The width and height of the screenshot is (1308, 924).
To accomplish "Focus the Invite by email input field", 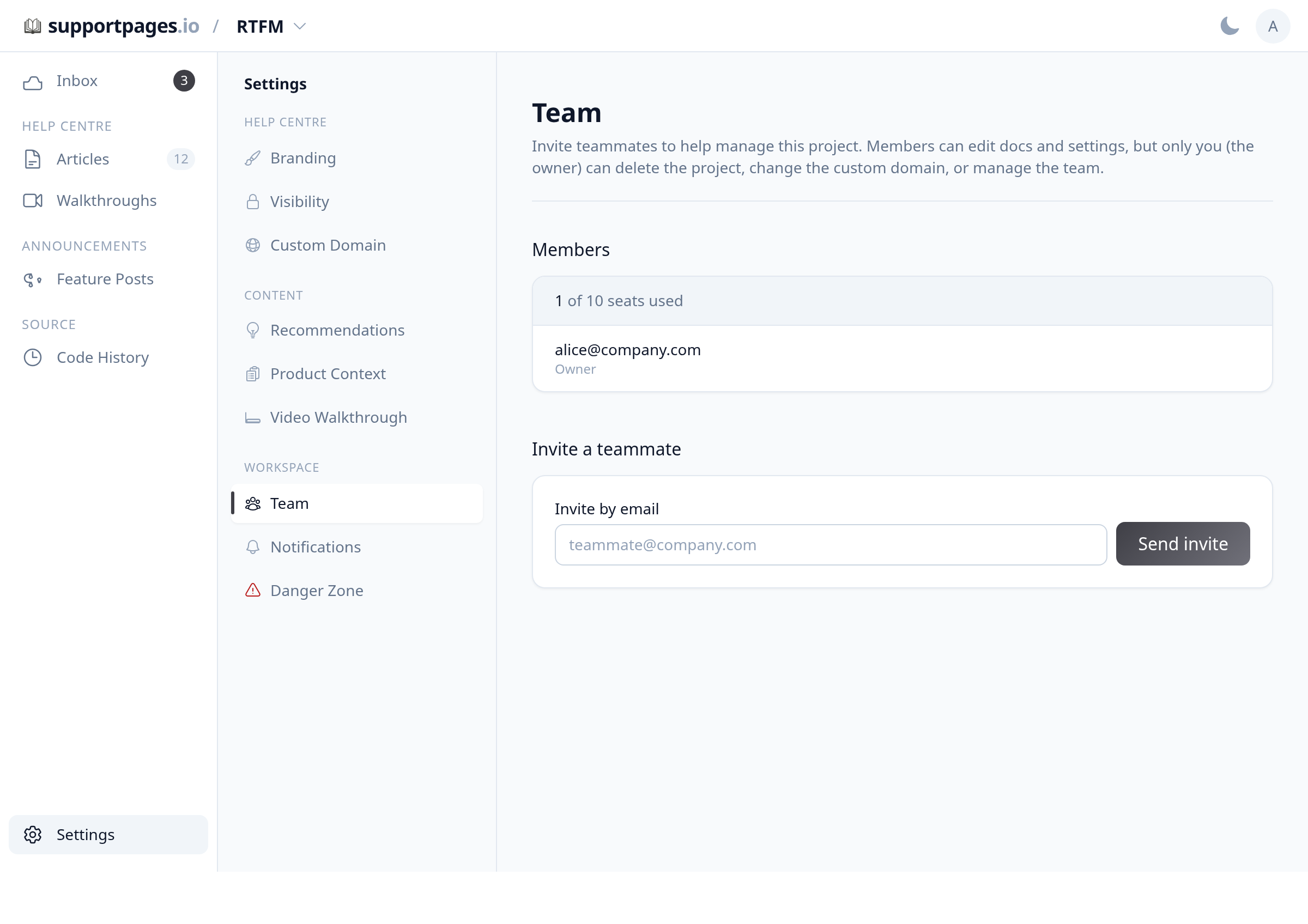I will pyautogui.click(x=831, y=545).
